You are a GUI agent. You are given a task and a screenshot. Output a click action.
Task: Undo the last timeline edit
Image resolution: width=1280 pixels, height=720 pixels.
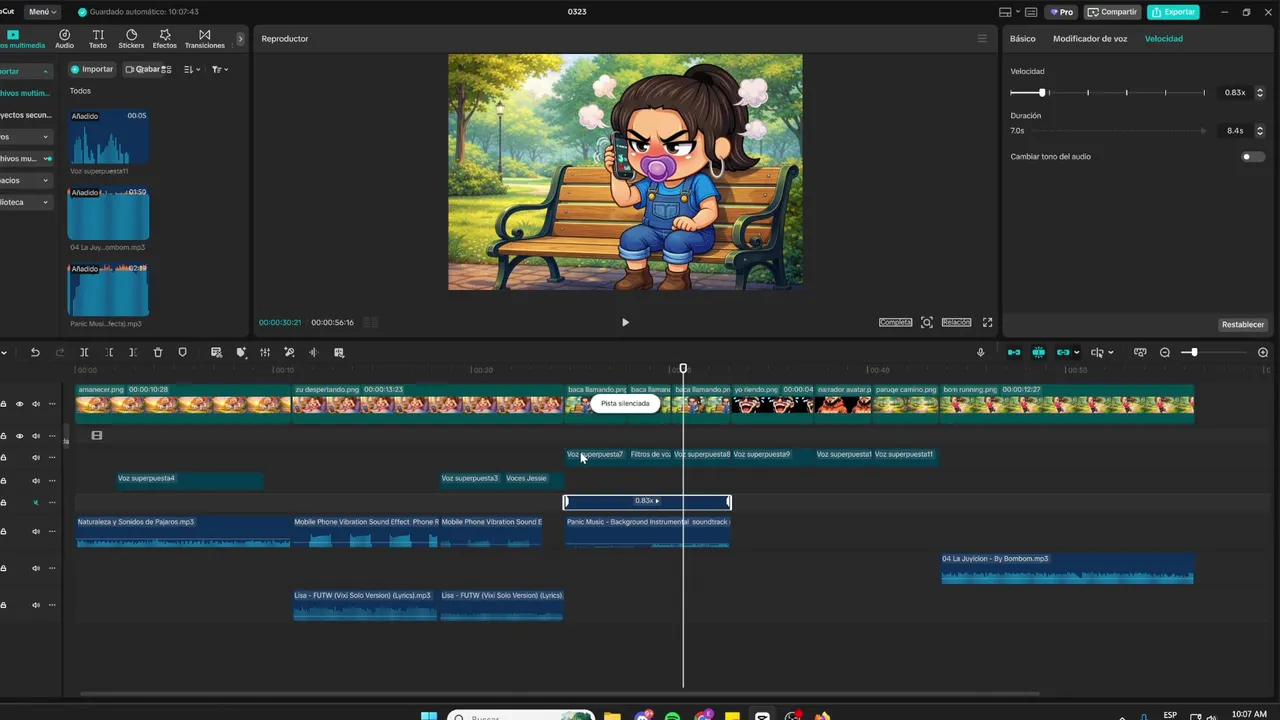tap(35, 353)
